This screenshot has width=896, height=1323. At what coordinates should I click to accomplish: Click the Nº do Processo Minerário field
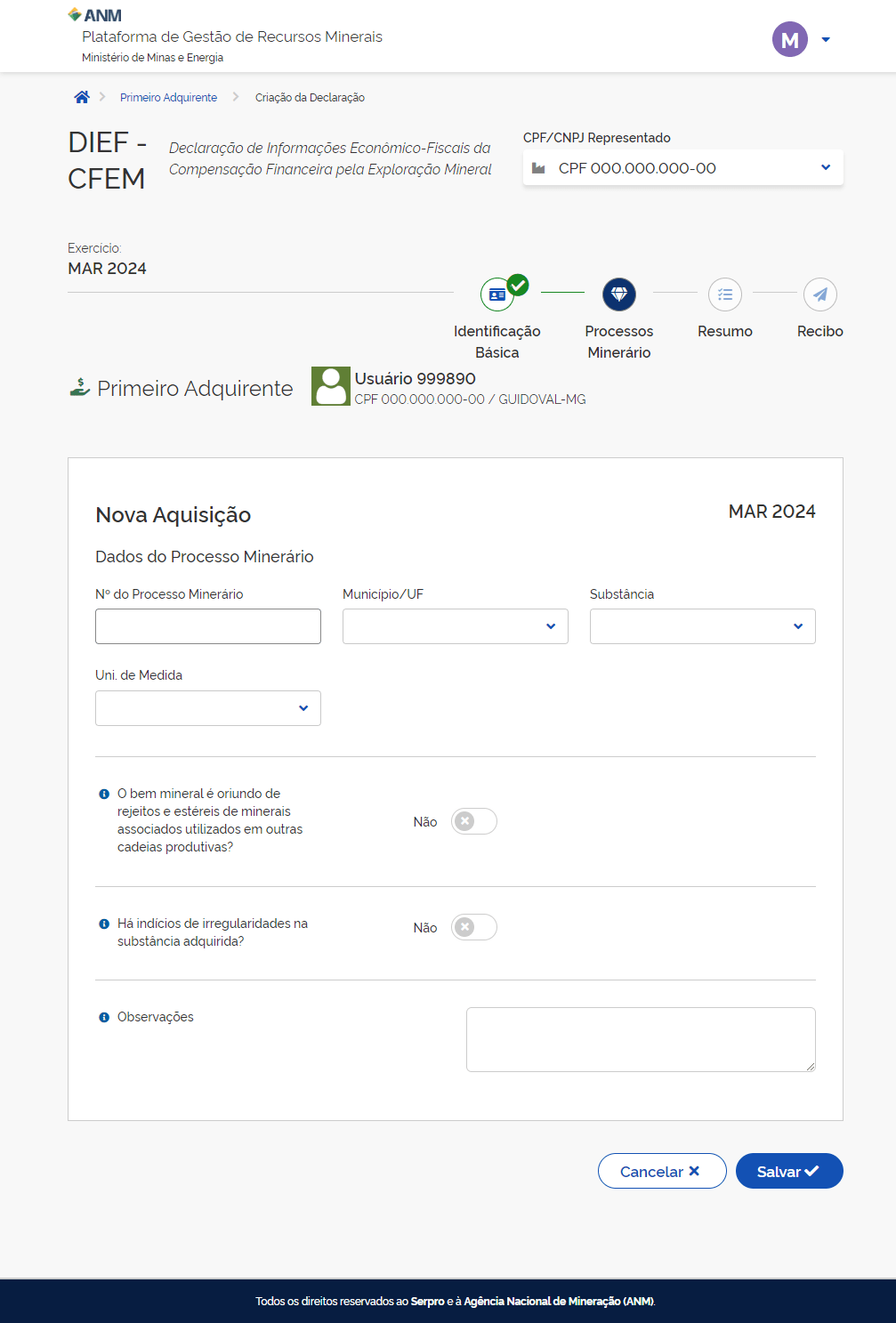point(207,626)
